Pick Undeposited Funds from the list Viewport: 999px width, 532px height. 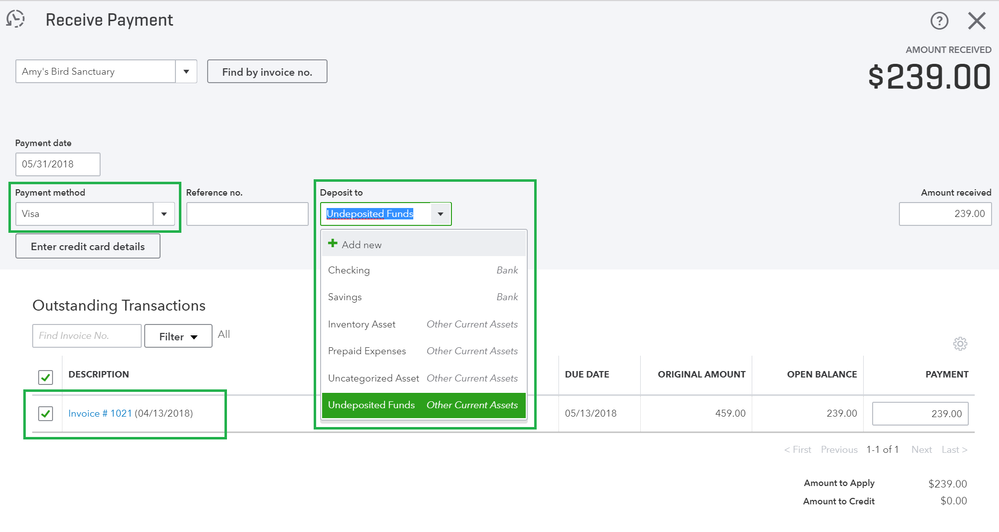[371, 405]
